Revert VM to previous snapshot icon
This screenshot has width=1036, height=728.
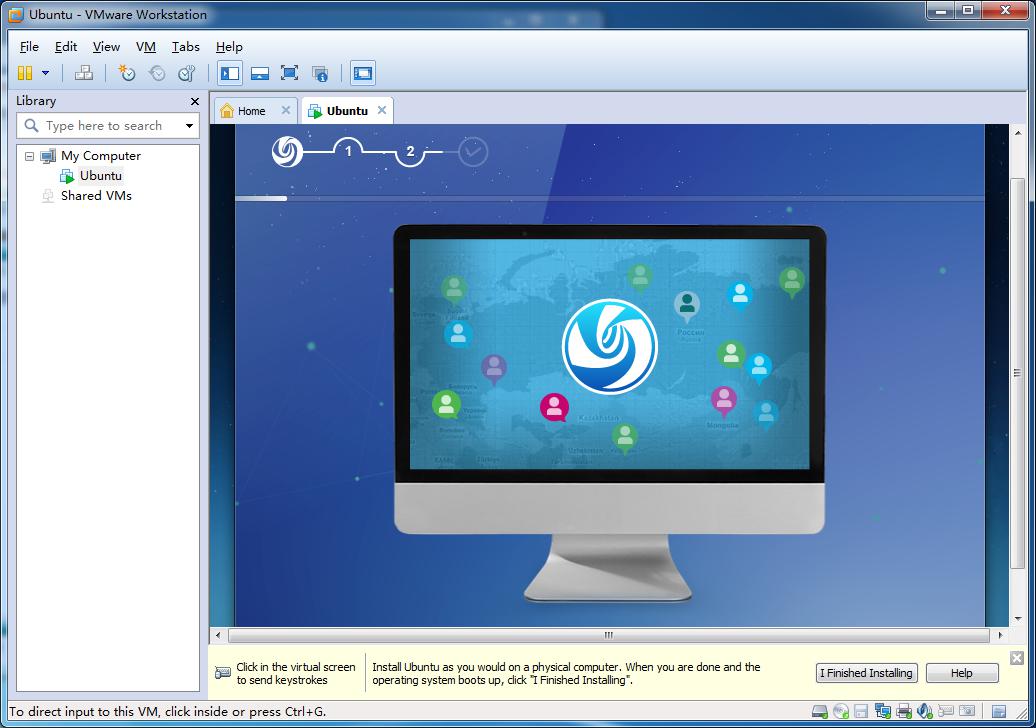tap(157, 73)
